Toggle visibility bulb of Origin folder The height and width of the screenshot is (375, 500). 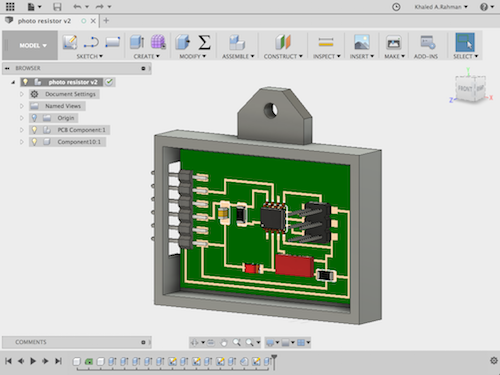click(x=34, y=118)
